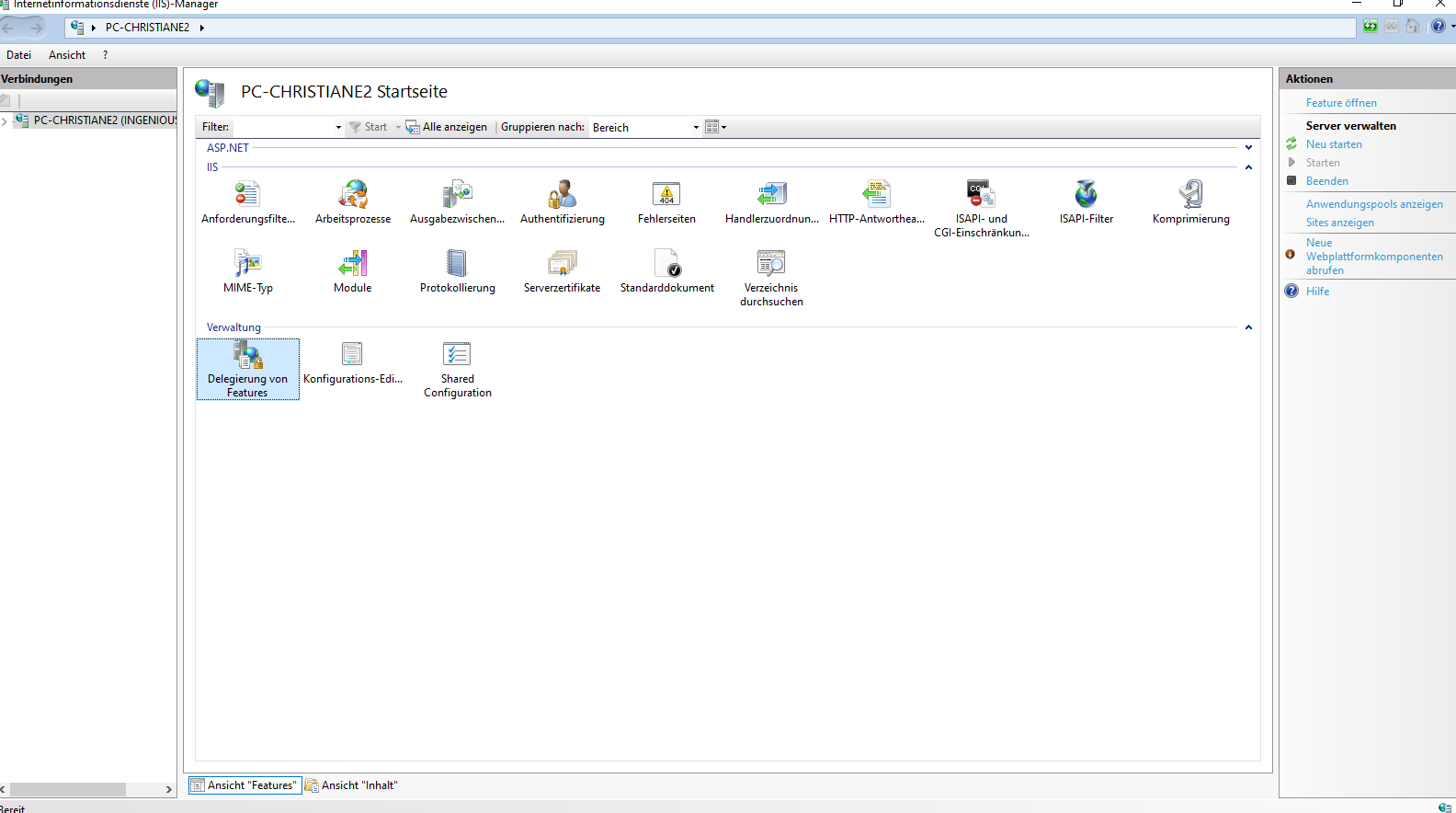This screenshot has width=1456, height=813.
Task: Open the Standarddokument feature
Action: click(666, 272)
